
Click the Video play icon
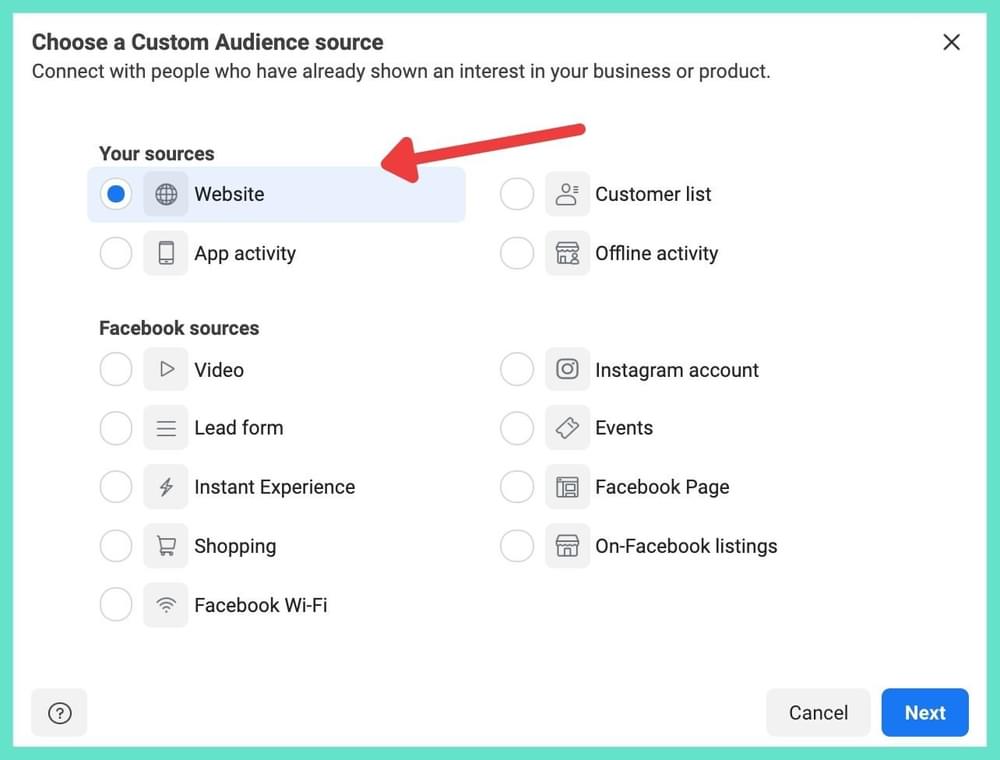point(166,369)
